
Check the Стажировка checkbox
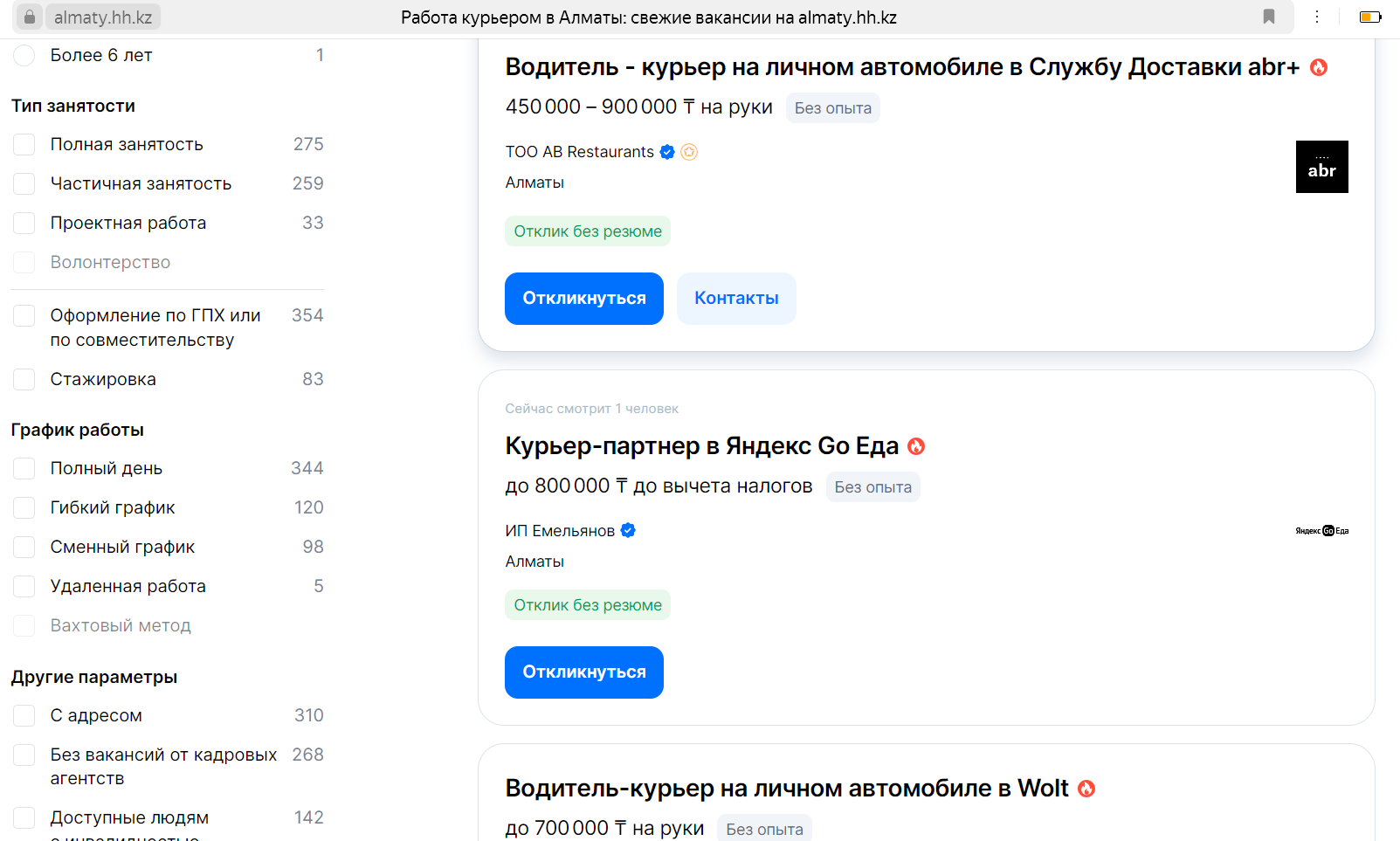tap(24, 379)
